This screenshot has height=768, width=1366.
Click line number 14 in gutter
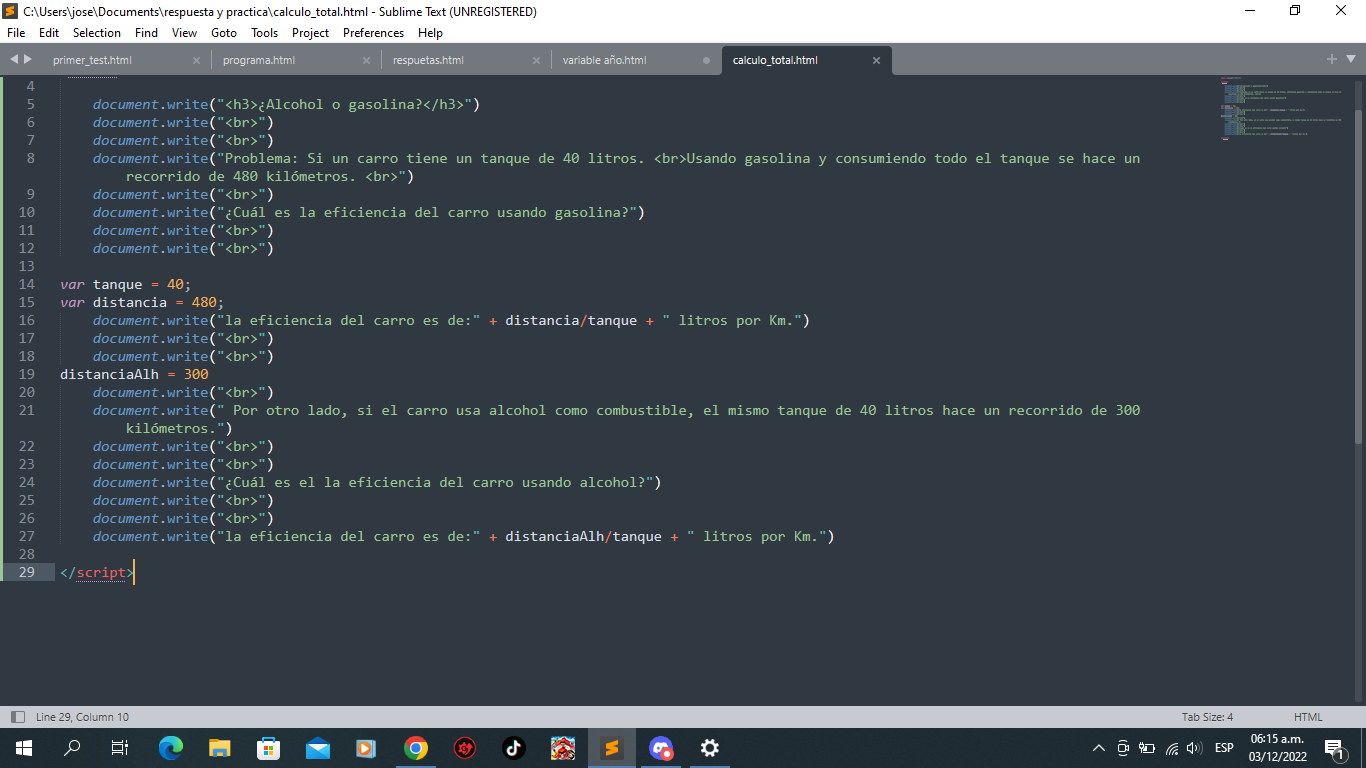coord(26,284)
